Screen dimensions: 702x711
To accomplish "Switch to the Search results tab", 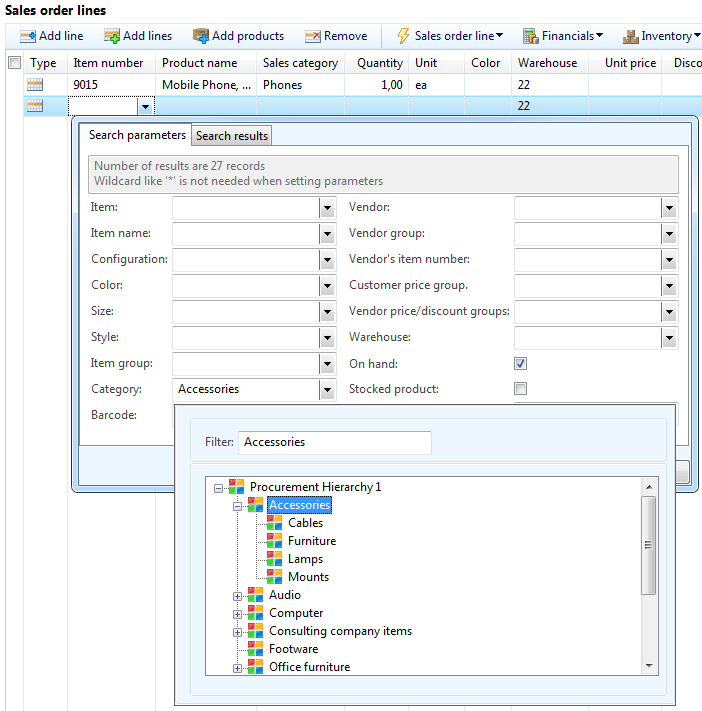I will pos(232,136).
